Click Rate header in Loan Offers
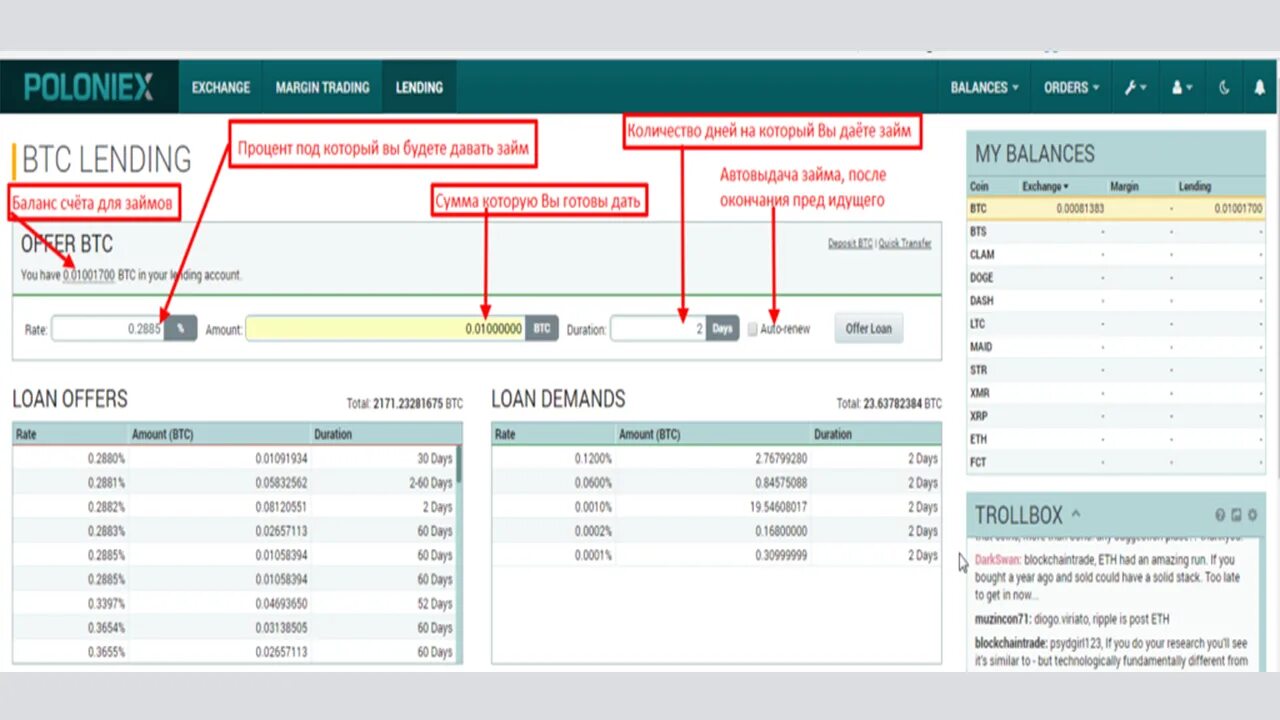 pos(26,434)
